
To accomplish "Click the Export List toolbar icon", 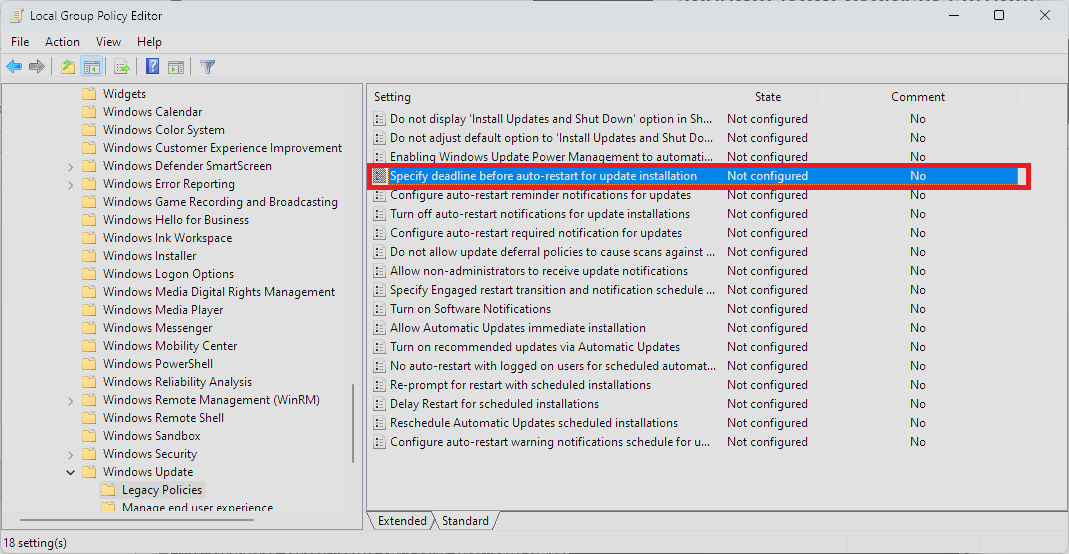I will click(x=122, y=67).
